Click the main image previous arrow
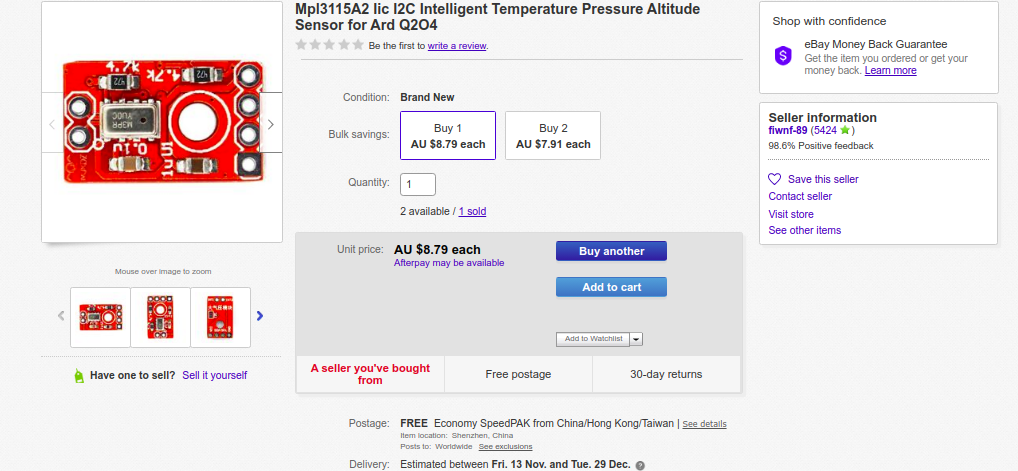The height and width of the screenshot is (471, 1018). (53, 125)
